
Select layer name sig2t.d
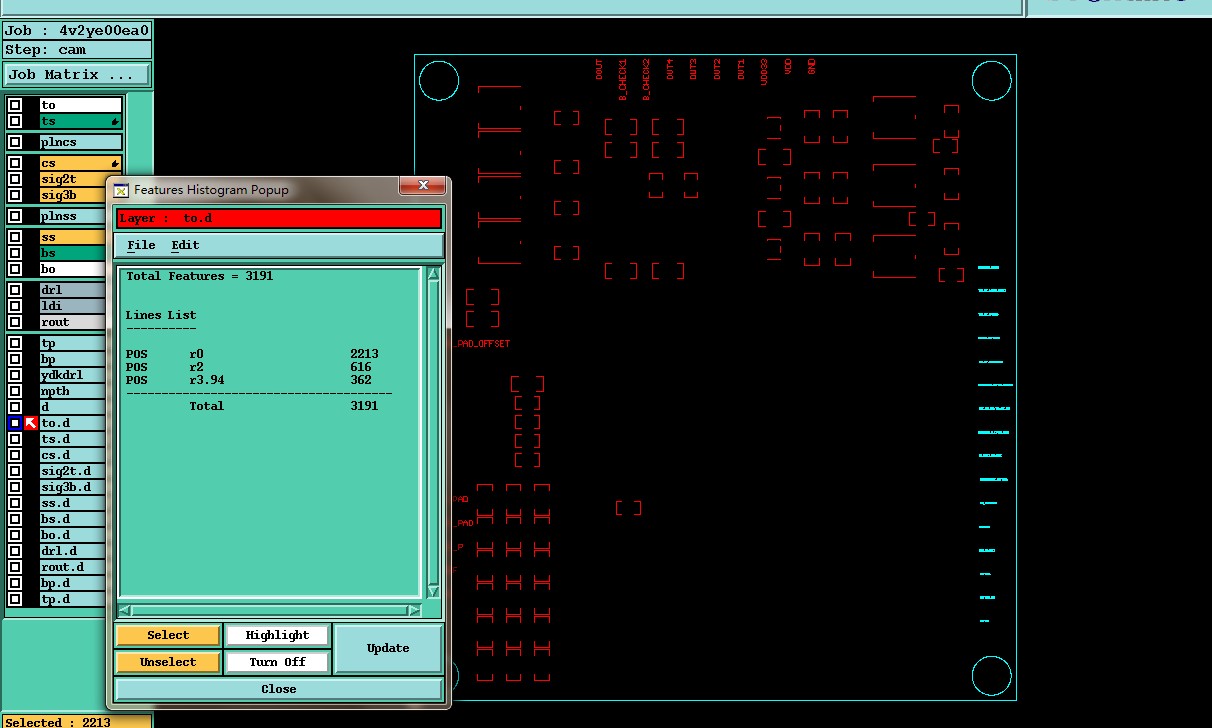click(73, 471)
